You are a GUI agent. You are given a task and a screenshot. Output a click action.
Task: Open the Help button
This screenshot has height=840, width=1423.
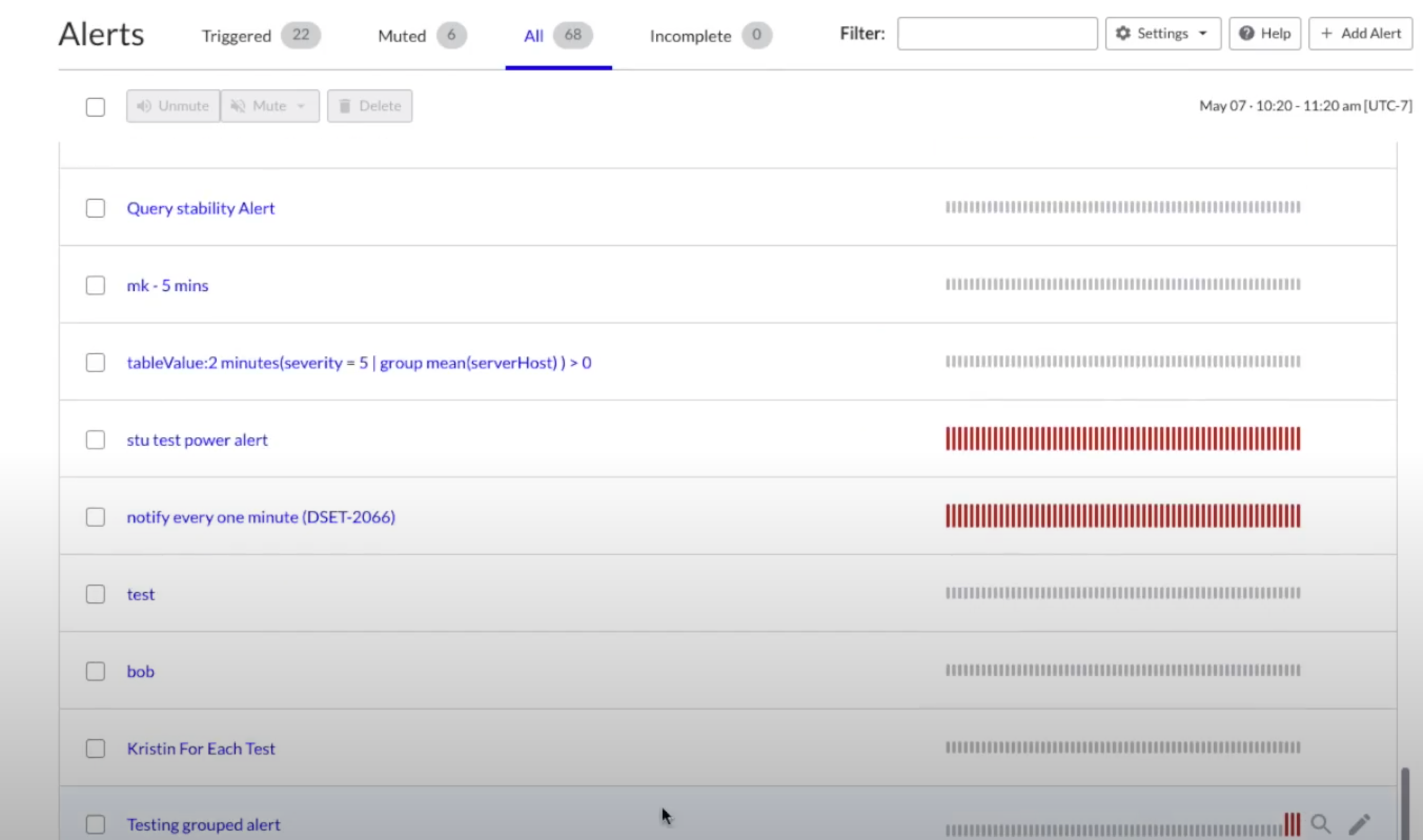point(1264,34)
